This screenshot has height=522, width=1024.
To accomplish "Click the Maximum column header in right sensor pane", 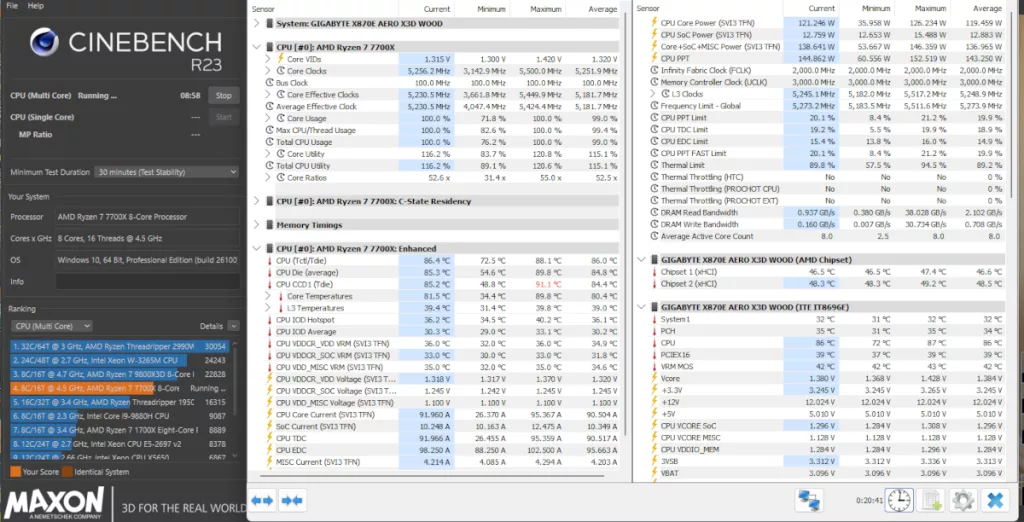I will 930,8.
